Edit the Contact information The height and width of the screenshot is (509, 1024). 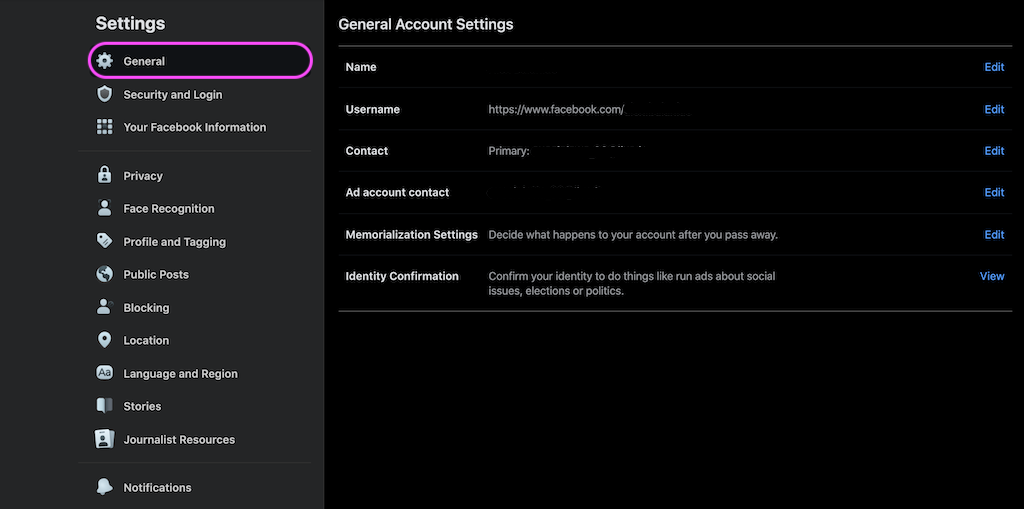(x=994, y=150)
